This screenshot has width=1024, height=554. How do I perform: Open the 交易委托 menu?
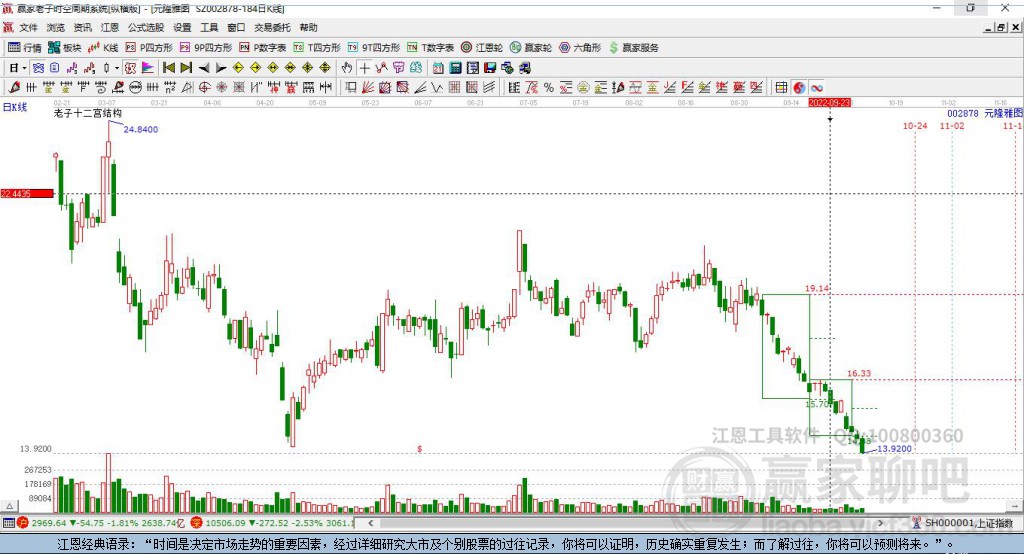pos(272,27)
